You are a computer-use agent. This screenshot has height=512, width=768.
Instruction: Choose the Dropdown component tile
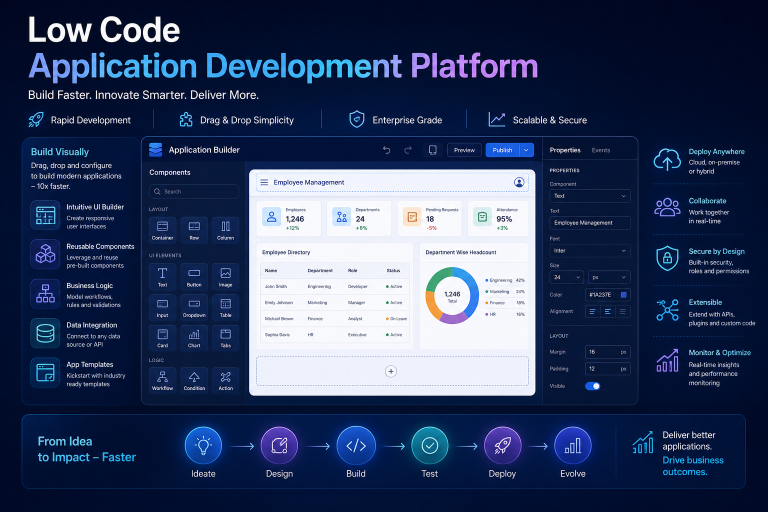pos(194,307)
